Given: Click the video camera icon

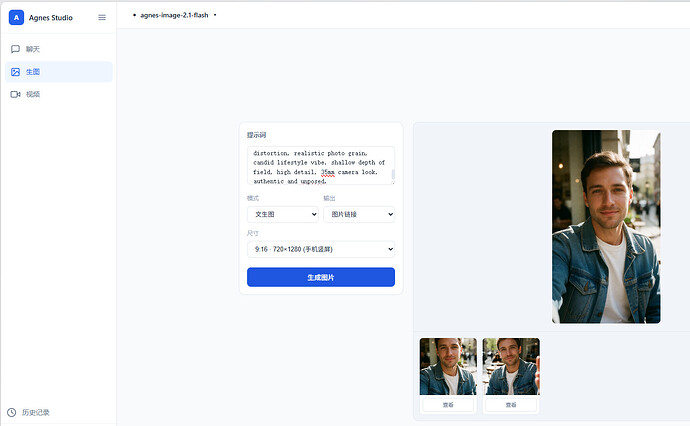Looking at the screenshot, I should [x=15, y=94].
